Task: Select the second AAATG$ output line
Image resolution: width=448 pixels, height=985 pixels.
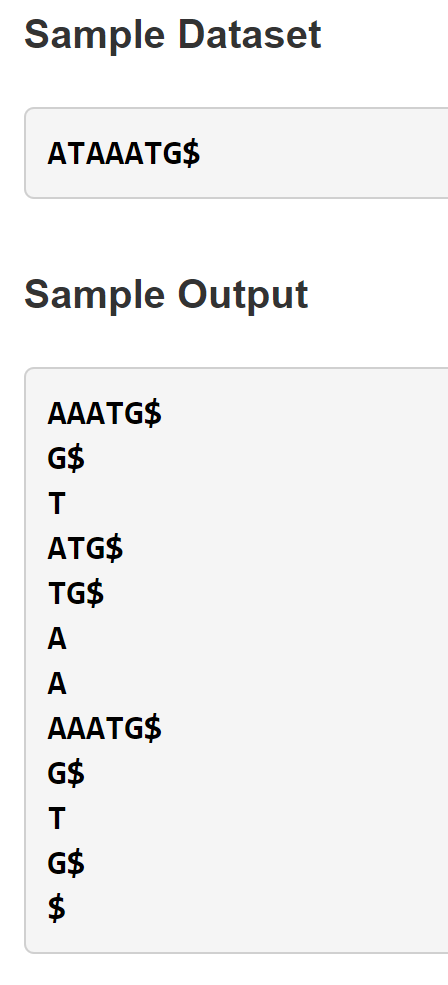Action: coord(104,729)
